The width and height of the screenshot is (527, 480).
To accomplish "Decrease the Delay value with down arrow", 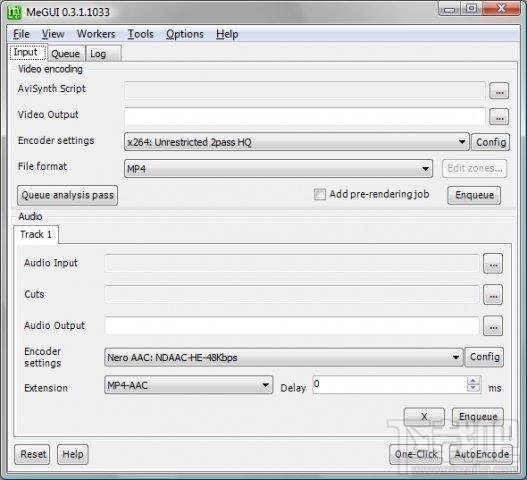I will point(473,389).
